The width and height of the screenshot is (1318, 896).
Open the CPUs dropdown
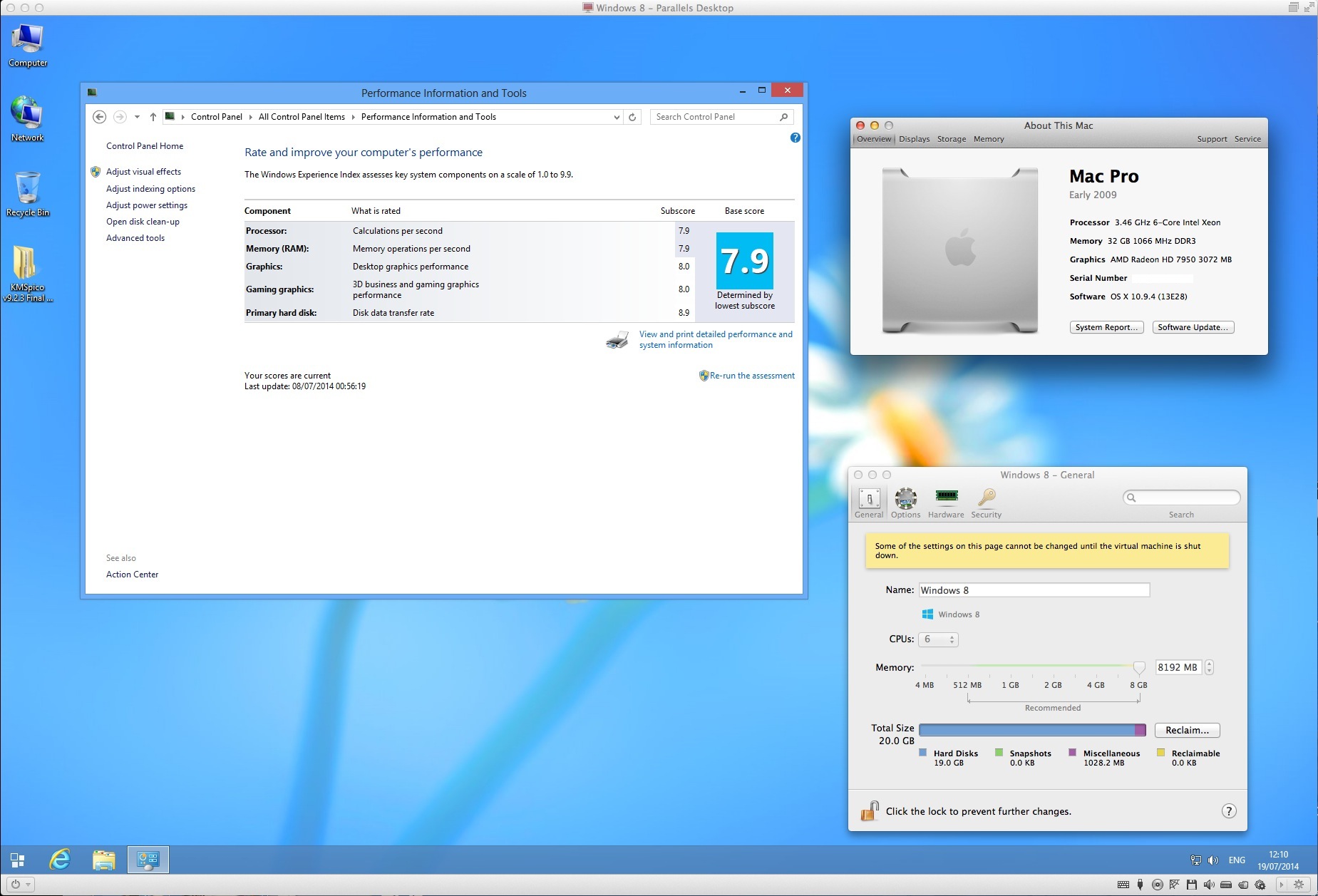click(x=938, y=639)
